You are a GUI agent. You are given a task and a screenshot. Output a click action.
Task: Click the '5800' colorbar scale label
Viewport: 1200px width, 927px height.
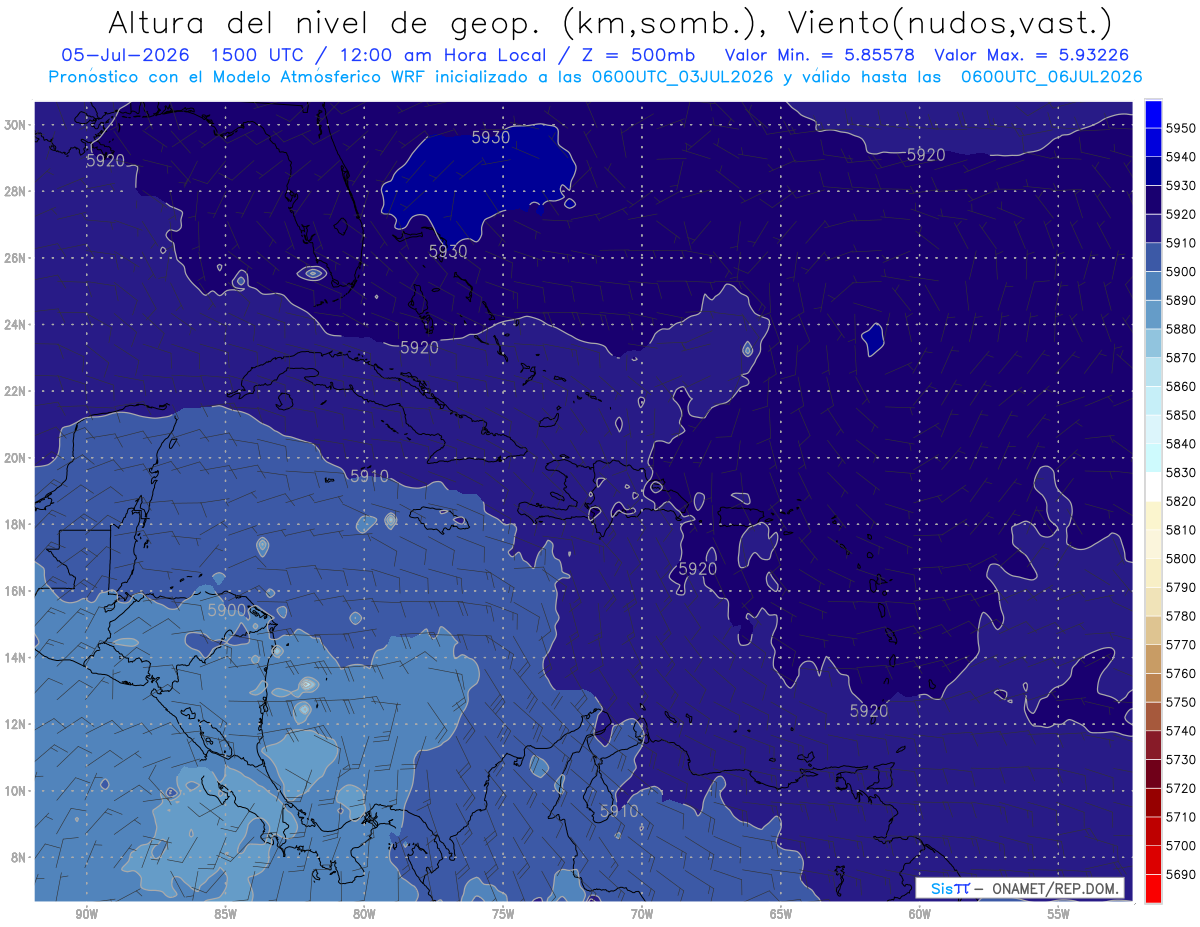click(x=1181, y=558)
